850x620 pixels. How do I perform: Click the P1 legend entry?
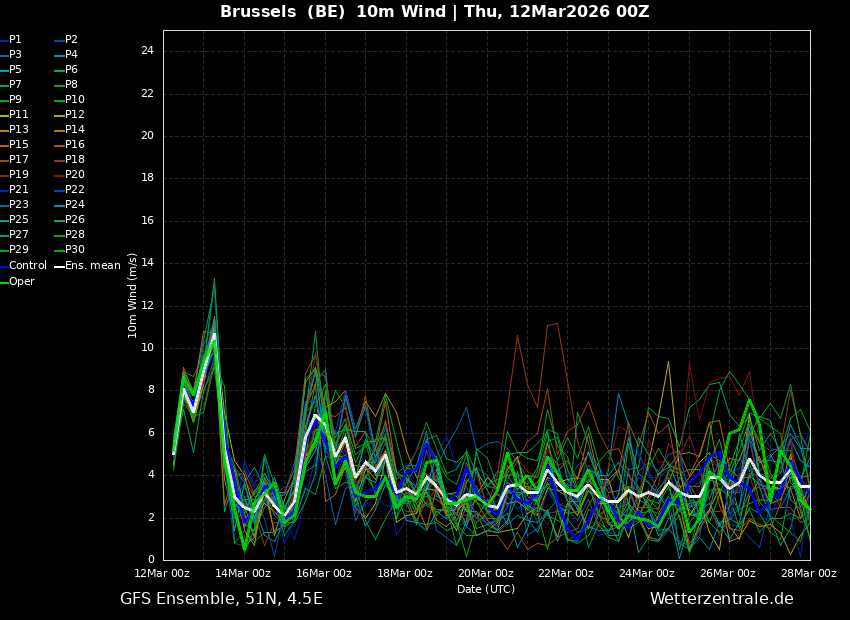click(15, 40)
